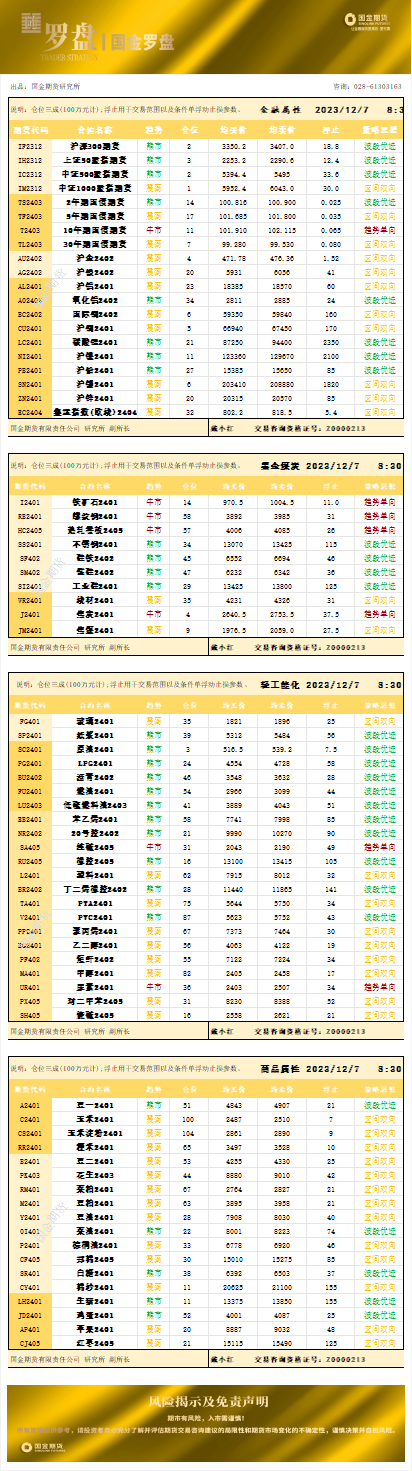Select contract code TF2403
The width and height of the screenshot is (412, 1471).
point(30,216)
